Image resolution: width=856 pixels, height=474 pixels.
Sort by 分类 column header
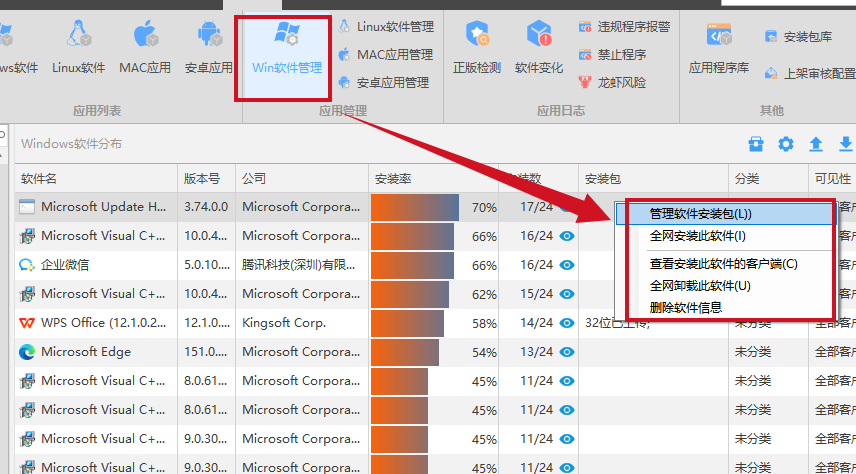tap(769, 179)
